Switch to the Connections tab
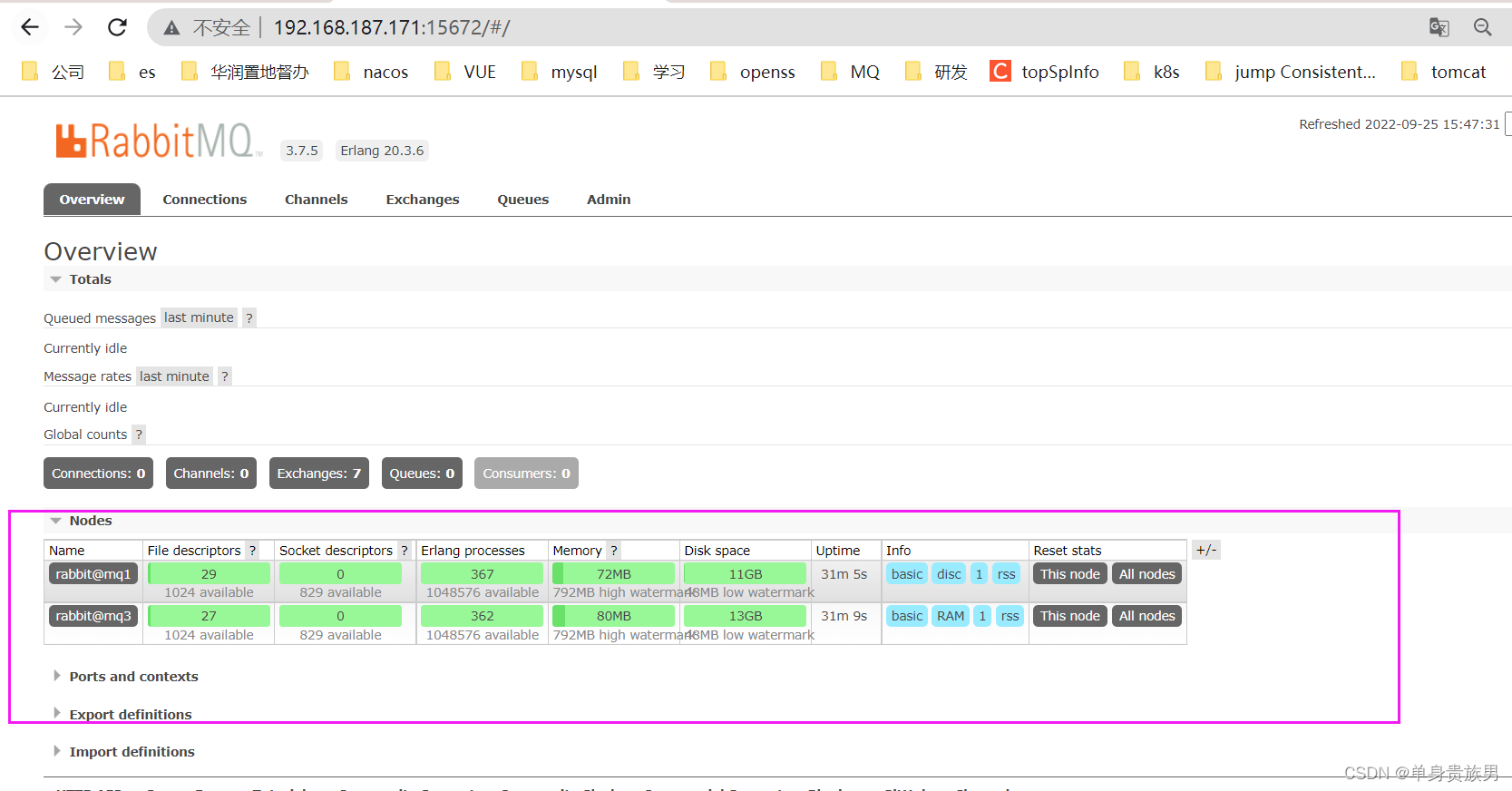This screenshot has width=1512, height=791. click(x=205, y=200)
